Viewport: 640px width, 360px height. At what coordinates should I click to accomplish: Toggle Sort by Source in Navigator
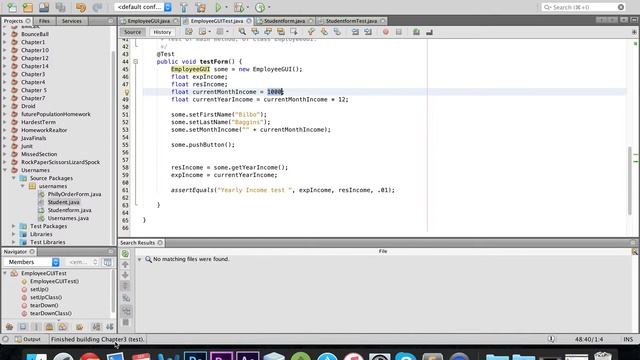pyautogui.click(x=110, y=327)
